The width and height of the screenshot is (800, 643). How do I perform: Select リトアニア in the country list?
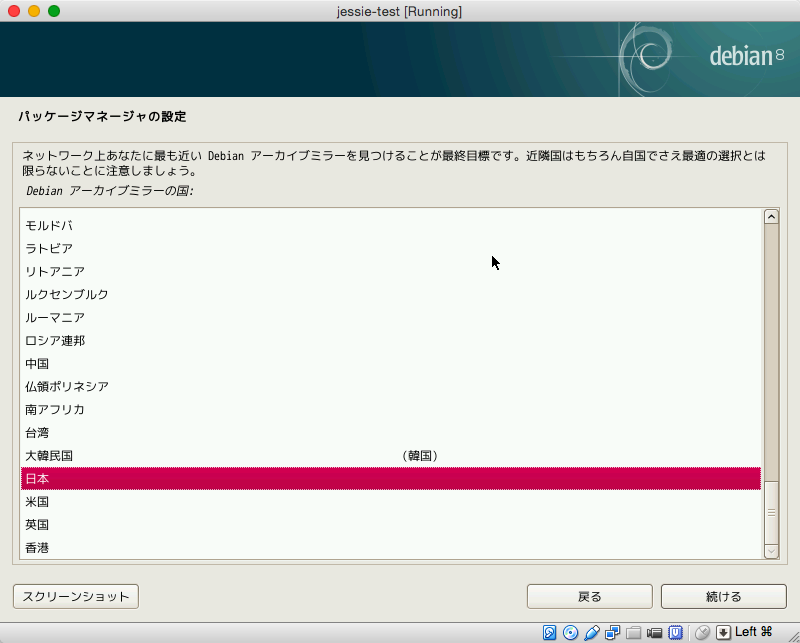[391, 271]
